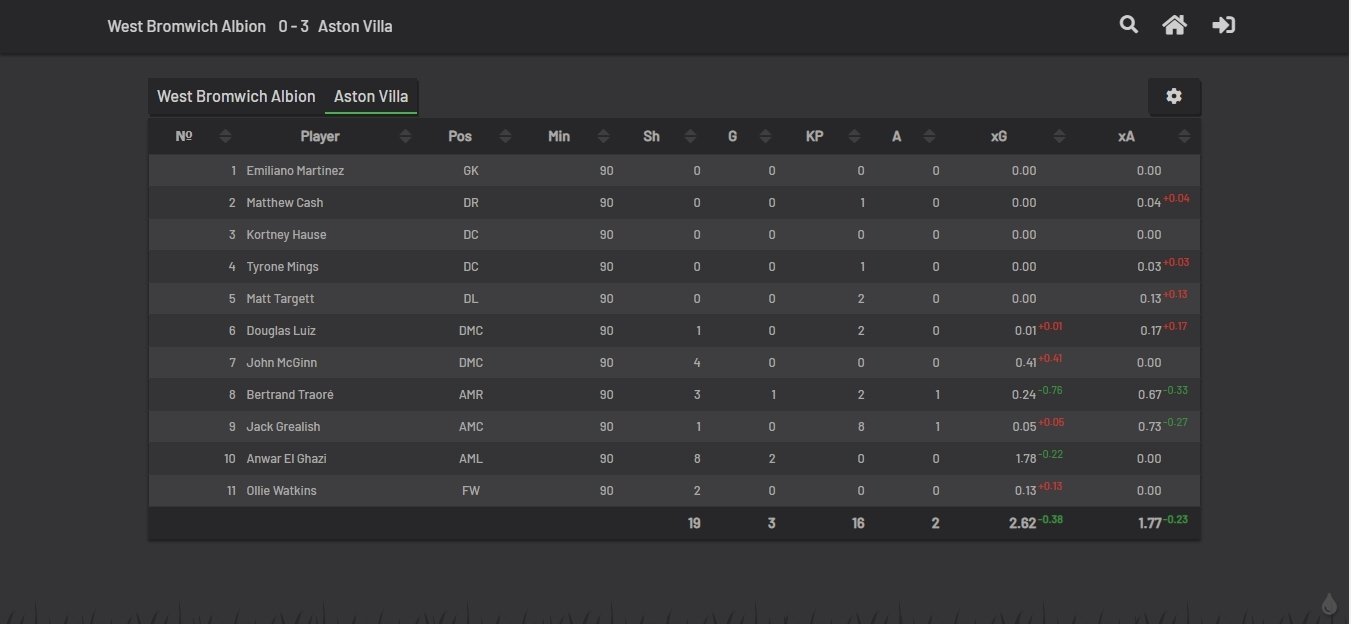Click the login arrow icon
This screenshot has width=1351, height=624.
tap(1223, 25)
